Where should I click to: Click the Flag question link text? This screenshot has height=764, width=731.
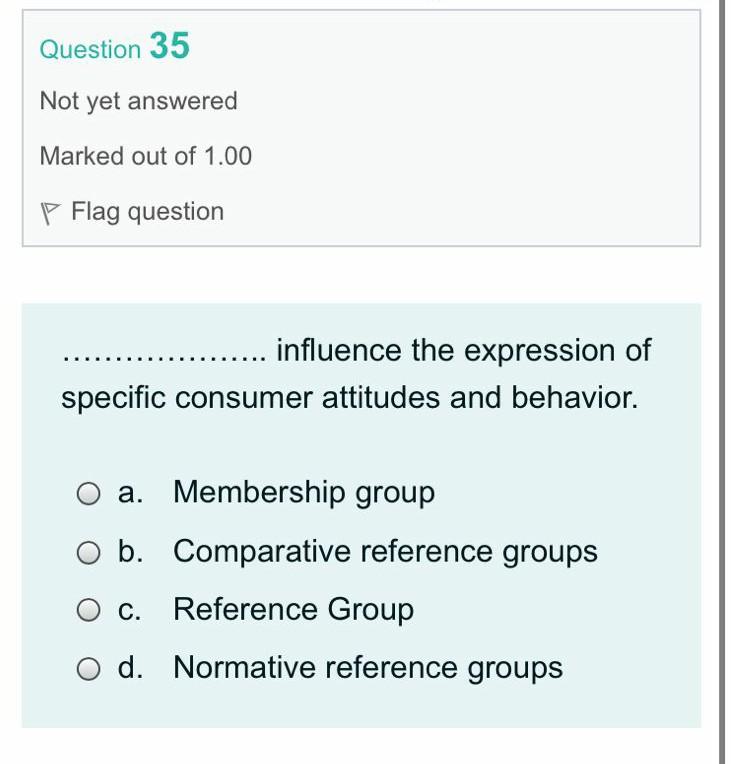pyautogui.click(x=147, y=212)
